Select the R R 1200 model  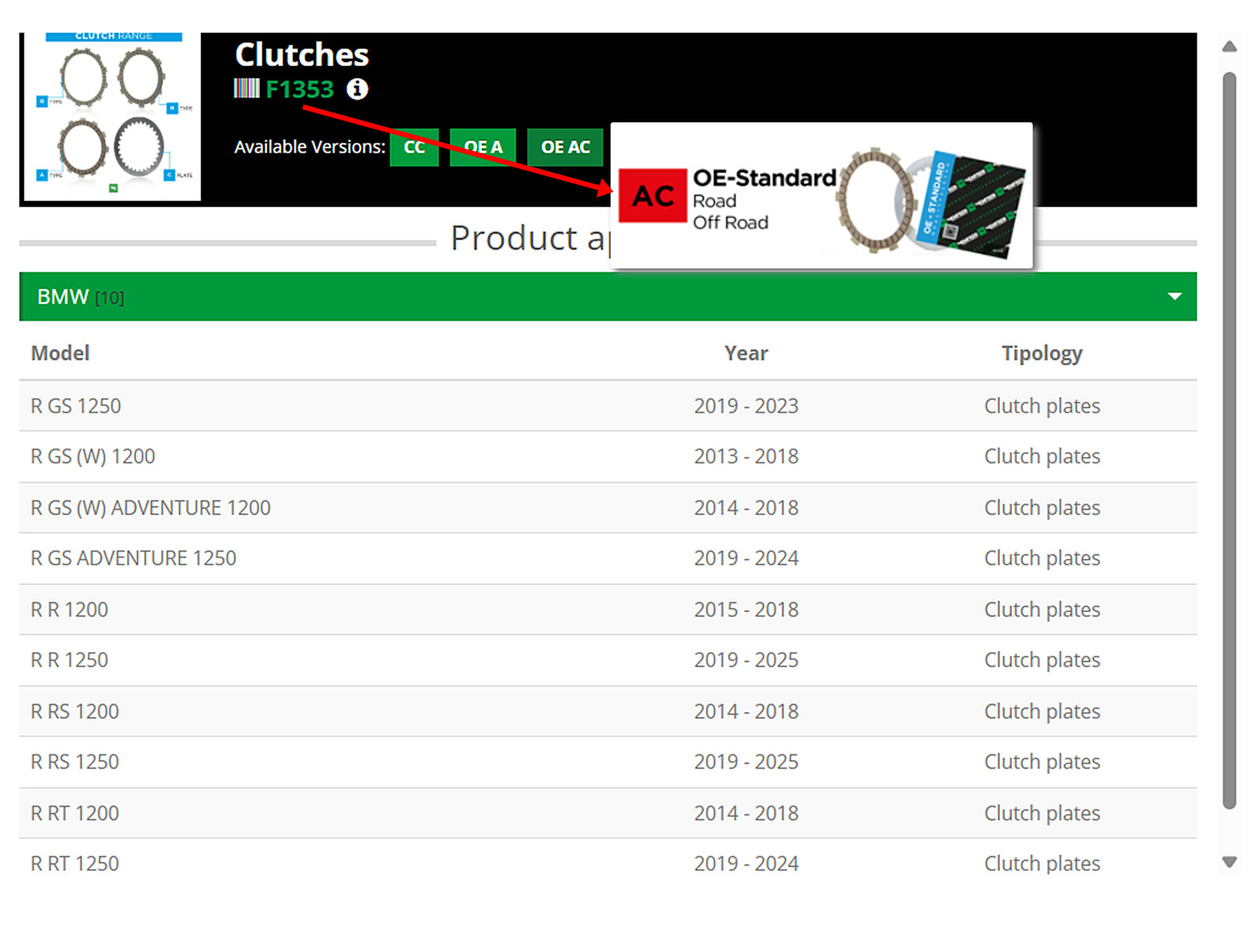point(69,609)
